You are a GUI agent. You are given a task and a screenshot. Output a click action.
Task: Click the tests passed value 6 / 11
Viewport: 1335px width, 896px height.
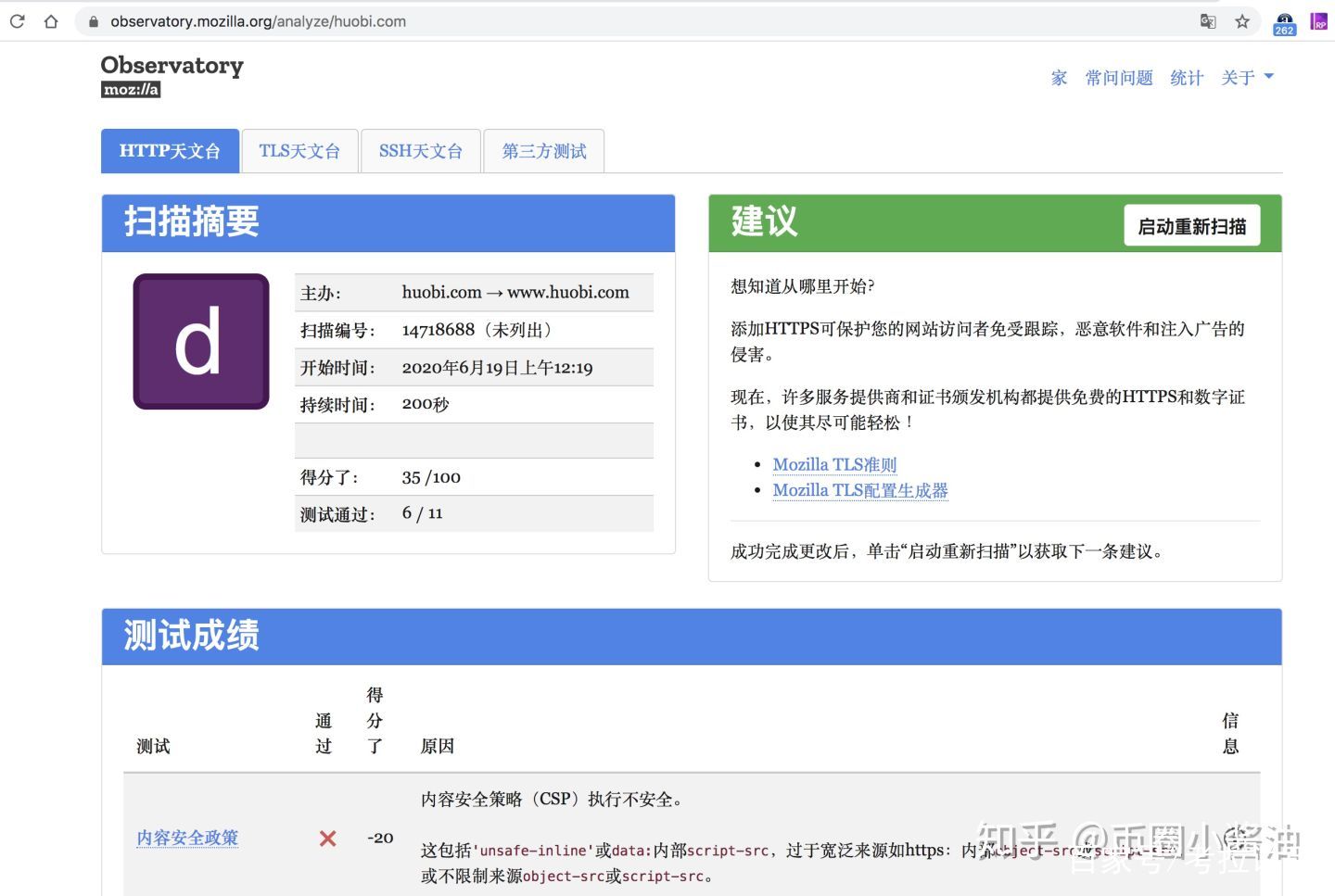tap(423, 513)
